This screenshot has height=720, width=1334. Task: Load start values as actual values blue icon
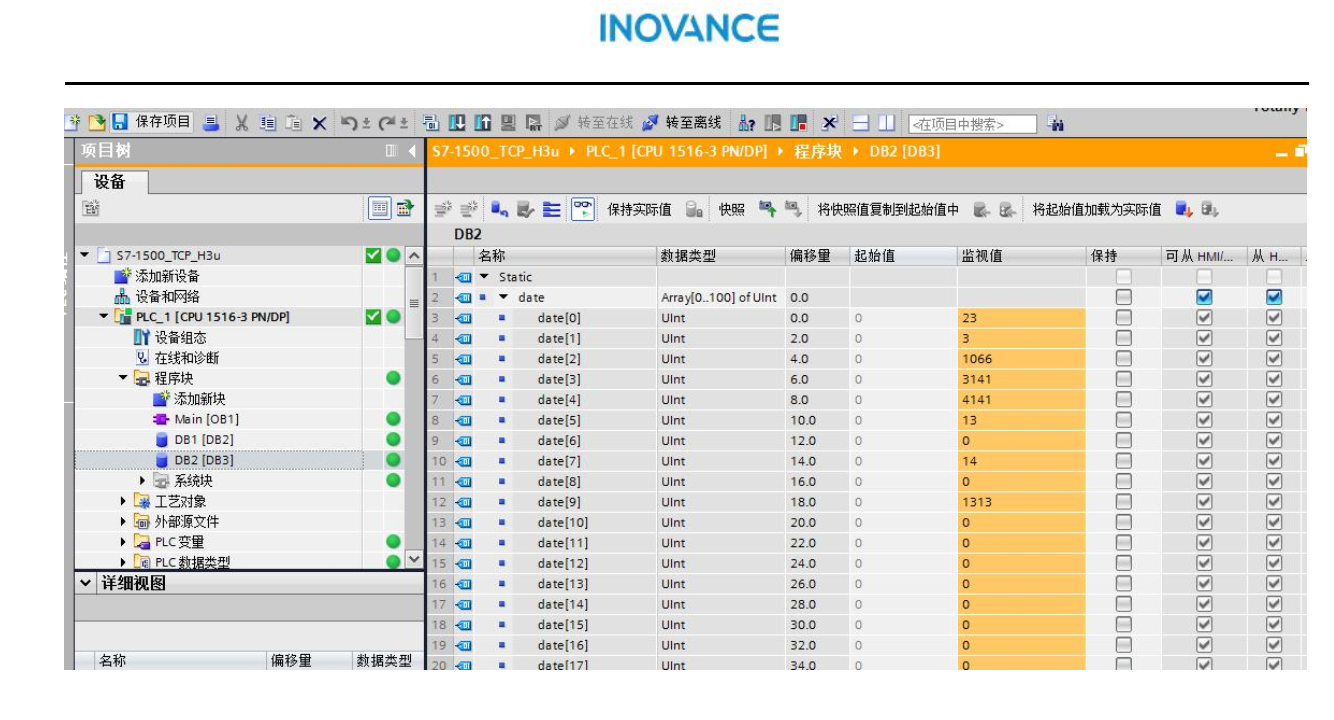coord(1184,209)
